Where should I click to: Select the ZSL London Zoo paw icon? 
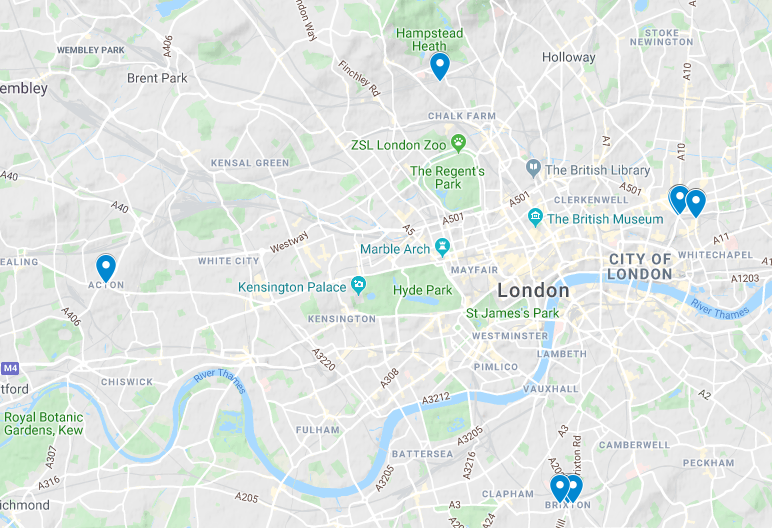tap(458, 143)
